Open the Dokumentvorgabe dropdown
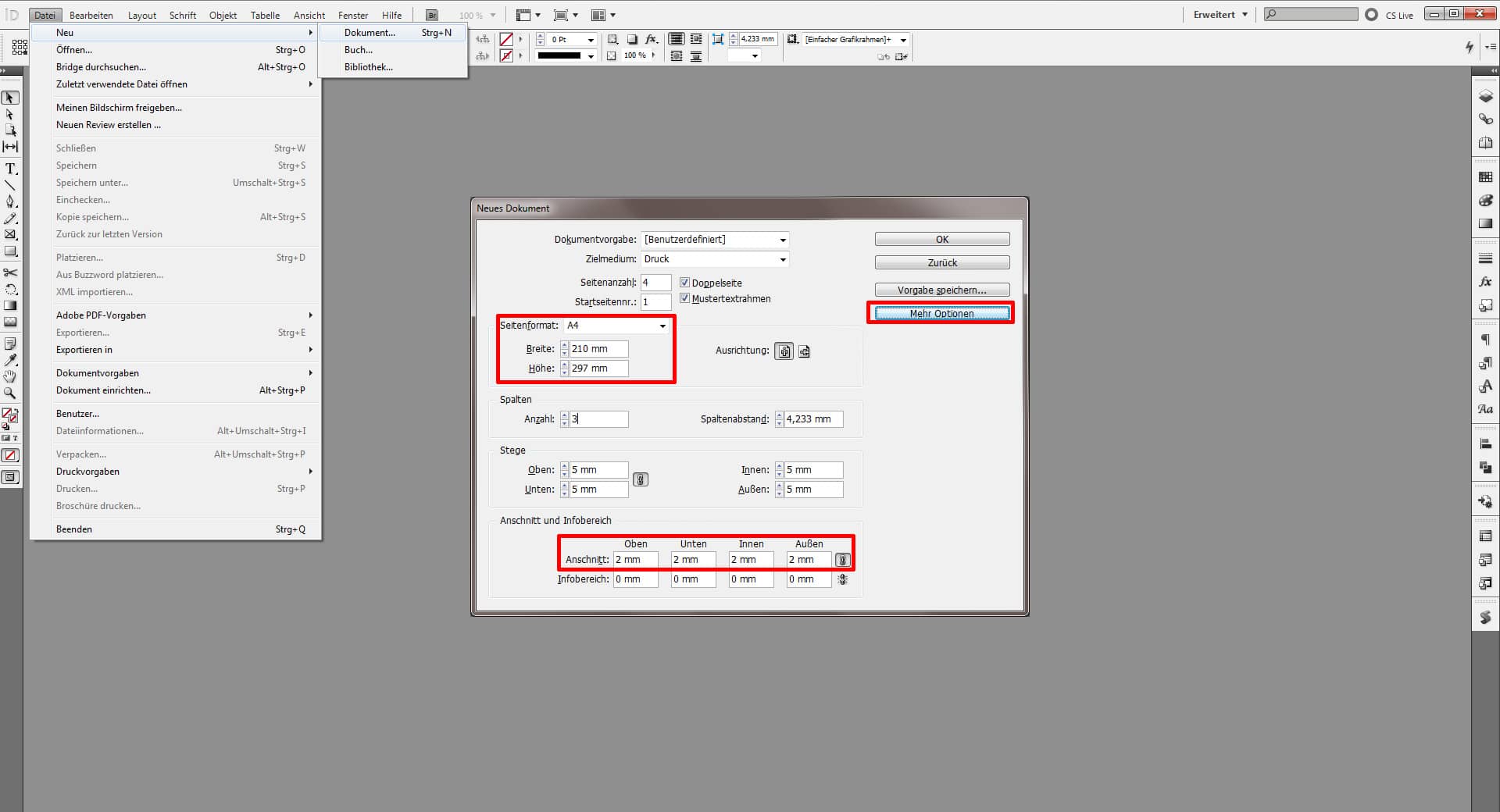 782,240
